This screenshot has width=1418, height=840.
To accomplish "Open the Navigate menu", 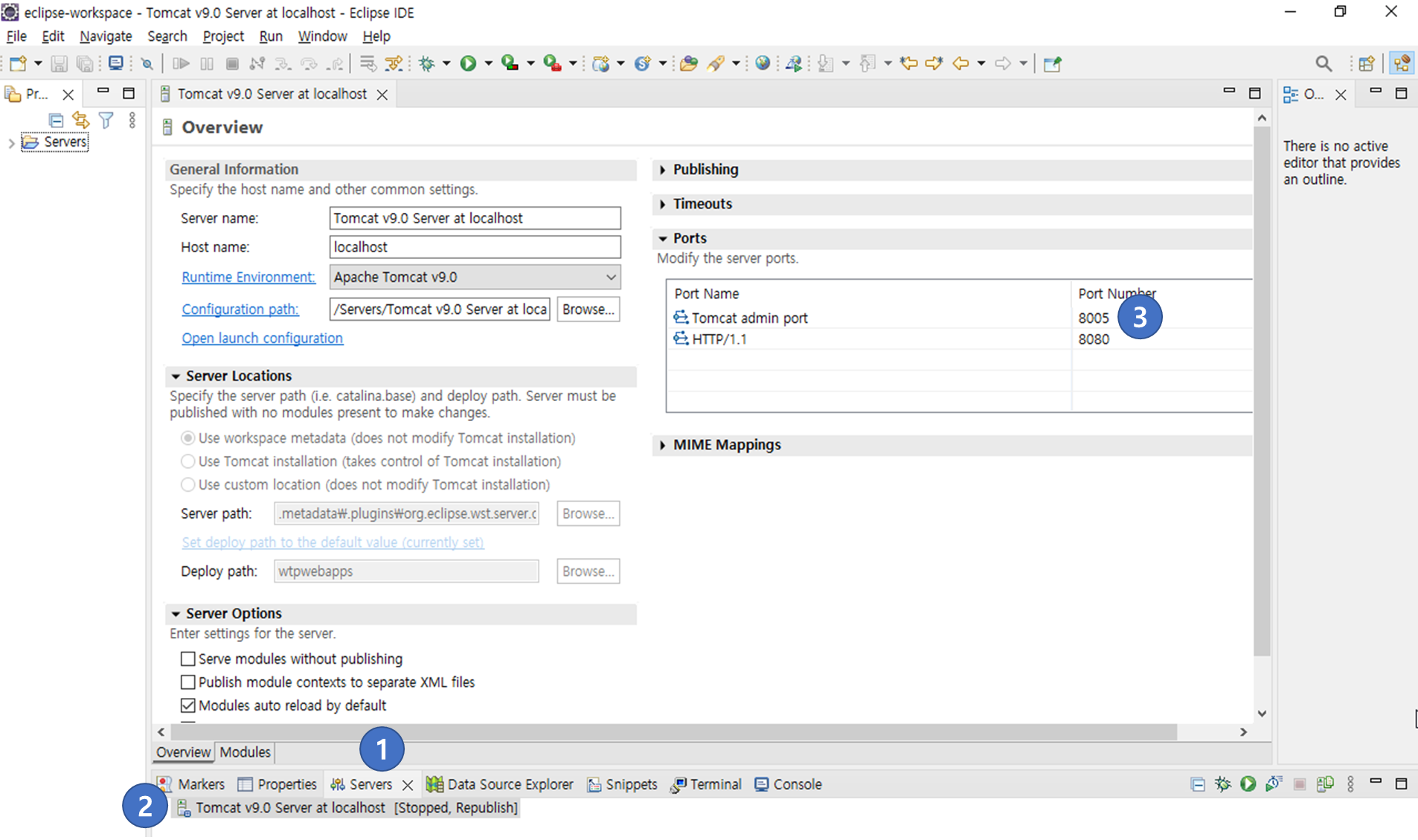I will [106, 36].
